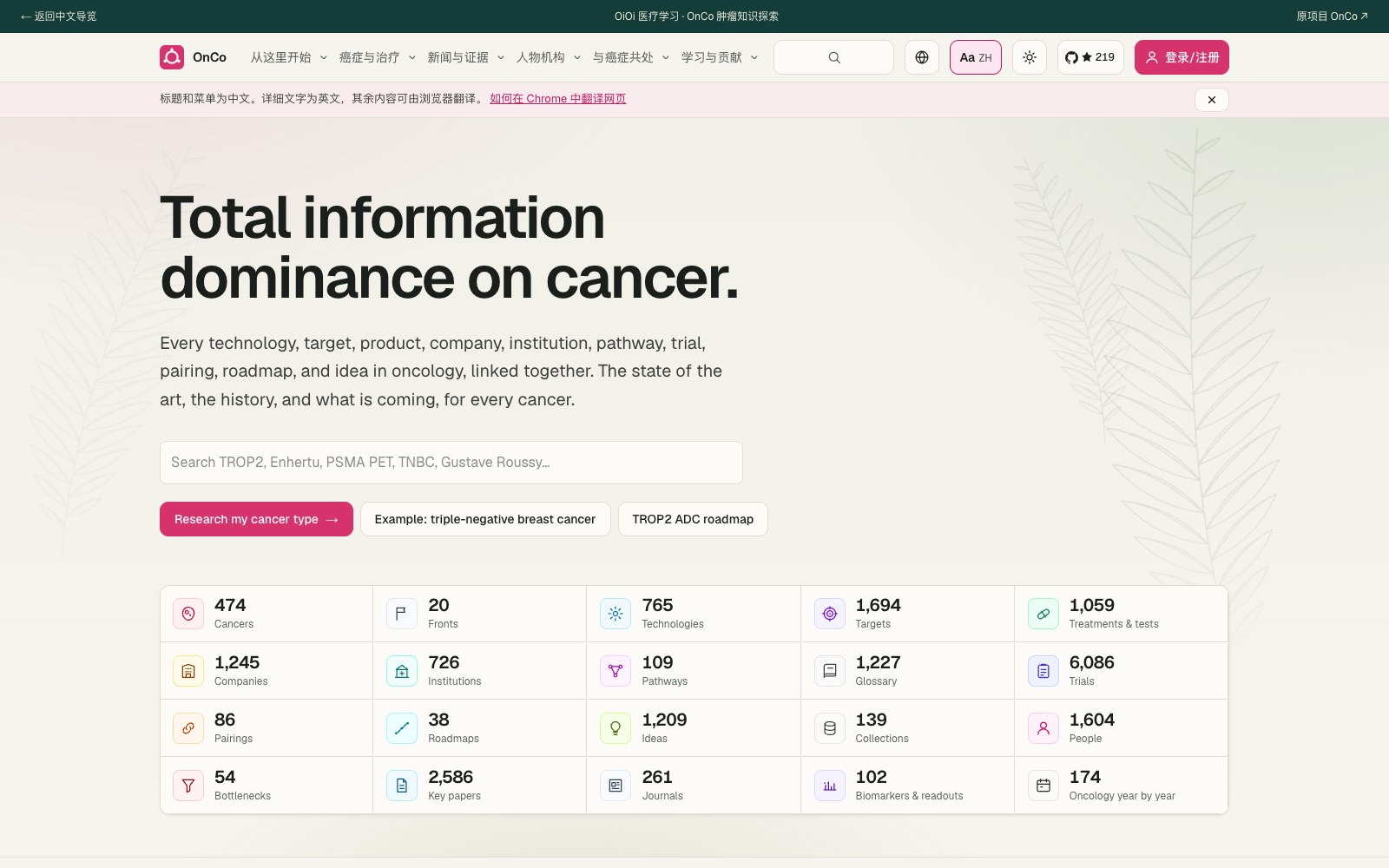Open the 人物机构 menu item
This screenshot has width=1389, height=868.
(549, 57)
